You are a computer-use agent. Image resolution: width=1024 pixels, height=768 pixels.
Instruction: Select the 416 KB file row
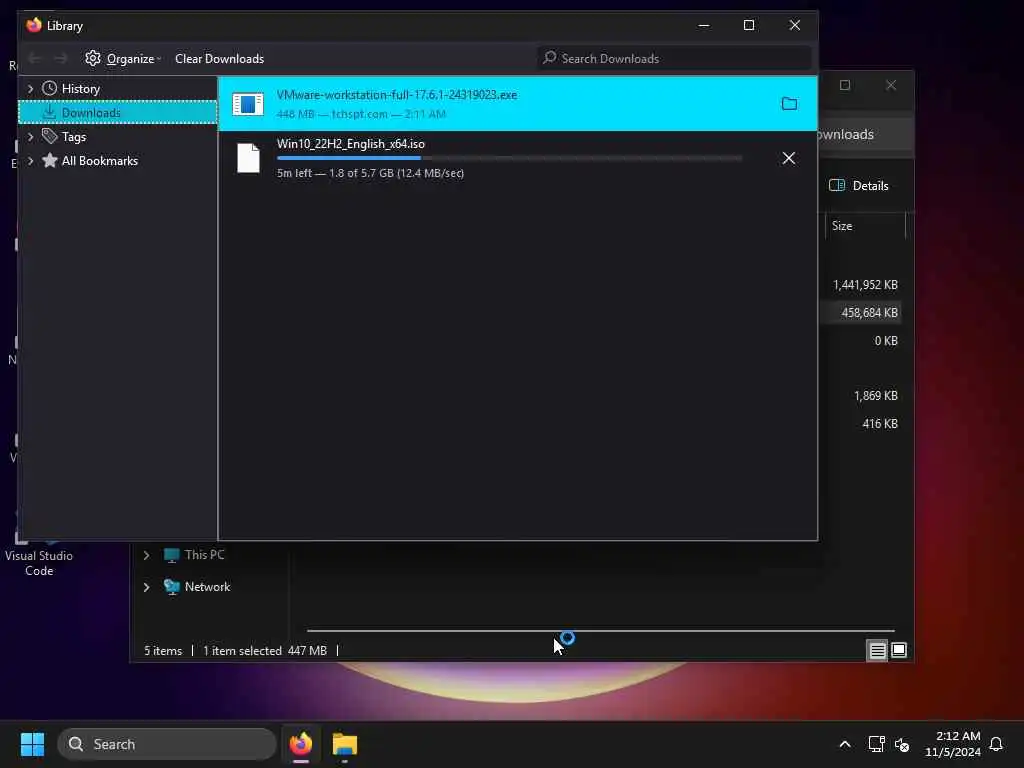(x=865, y=424)
